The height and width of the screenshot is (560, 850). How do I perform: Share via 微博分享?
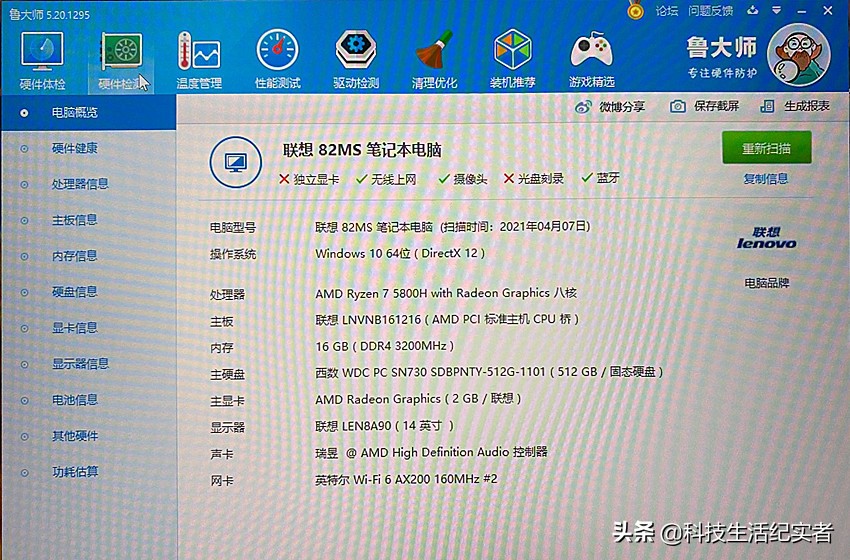(610, 106)
